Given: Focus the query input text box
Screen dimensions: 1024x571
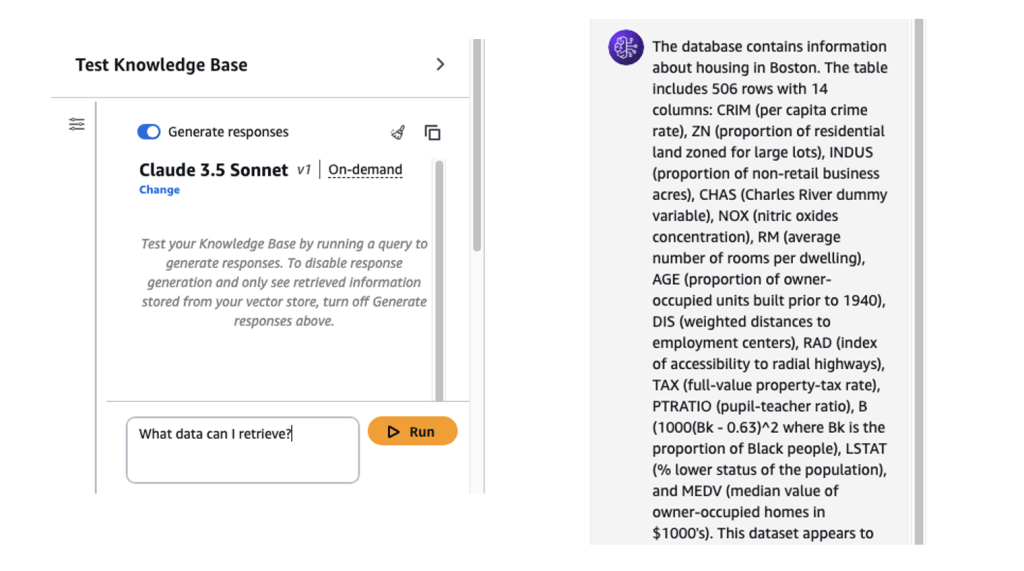Looking at the screenshot, I should 242,449.
